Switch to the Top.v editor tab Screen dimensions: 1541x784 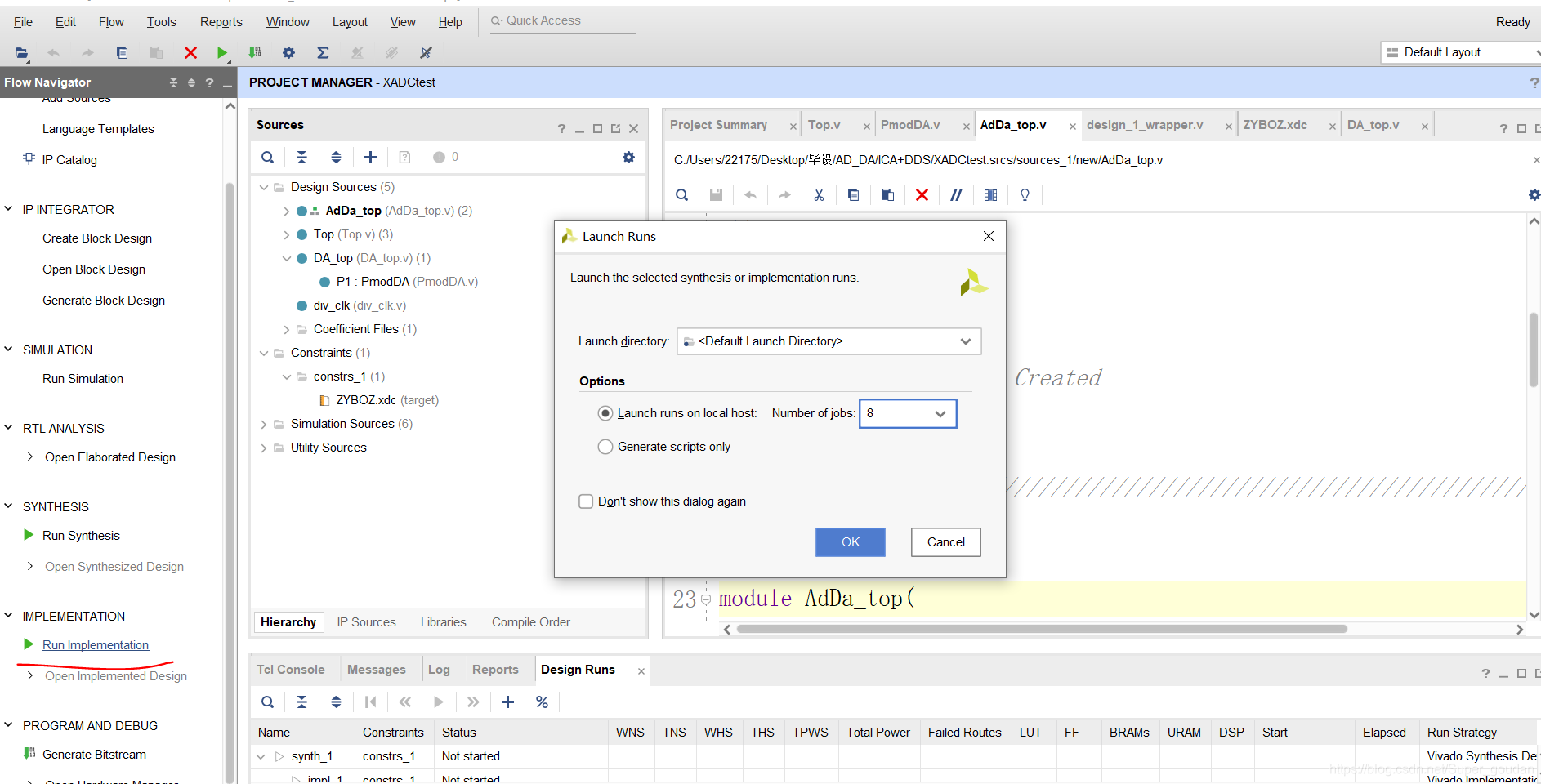point(824,125)
